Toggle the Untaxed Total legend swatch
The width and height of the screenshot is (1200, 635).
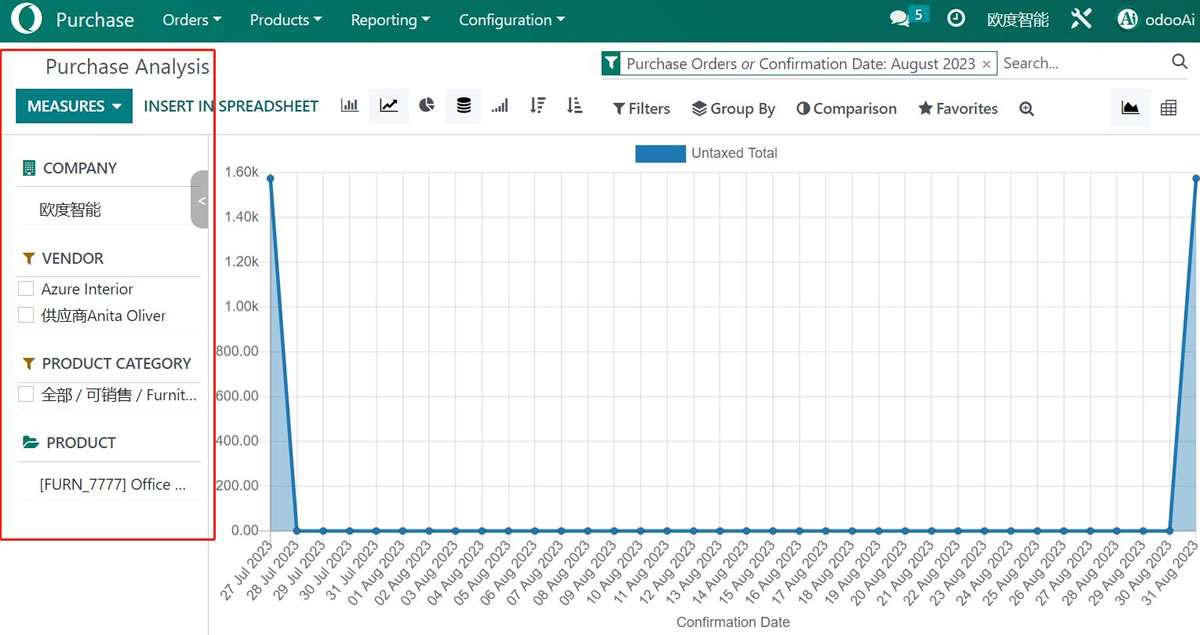coord(658,153)
